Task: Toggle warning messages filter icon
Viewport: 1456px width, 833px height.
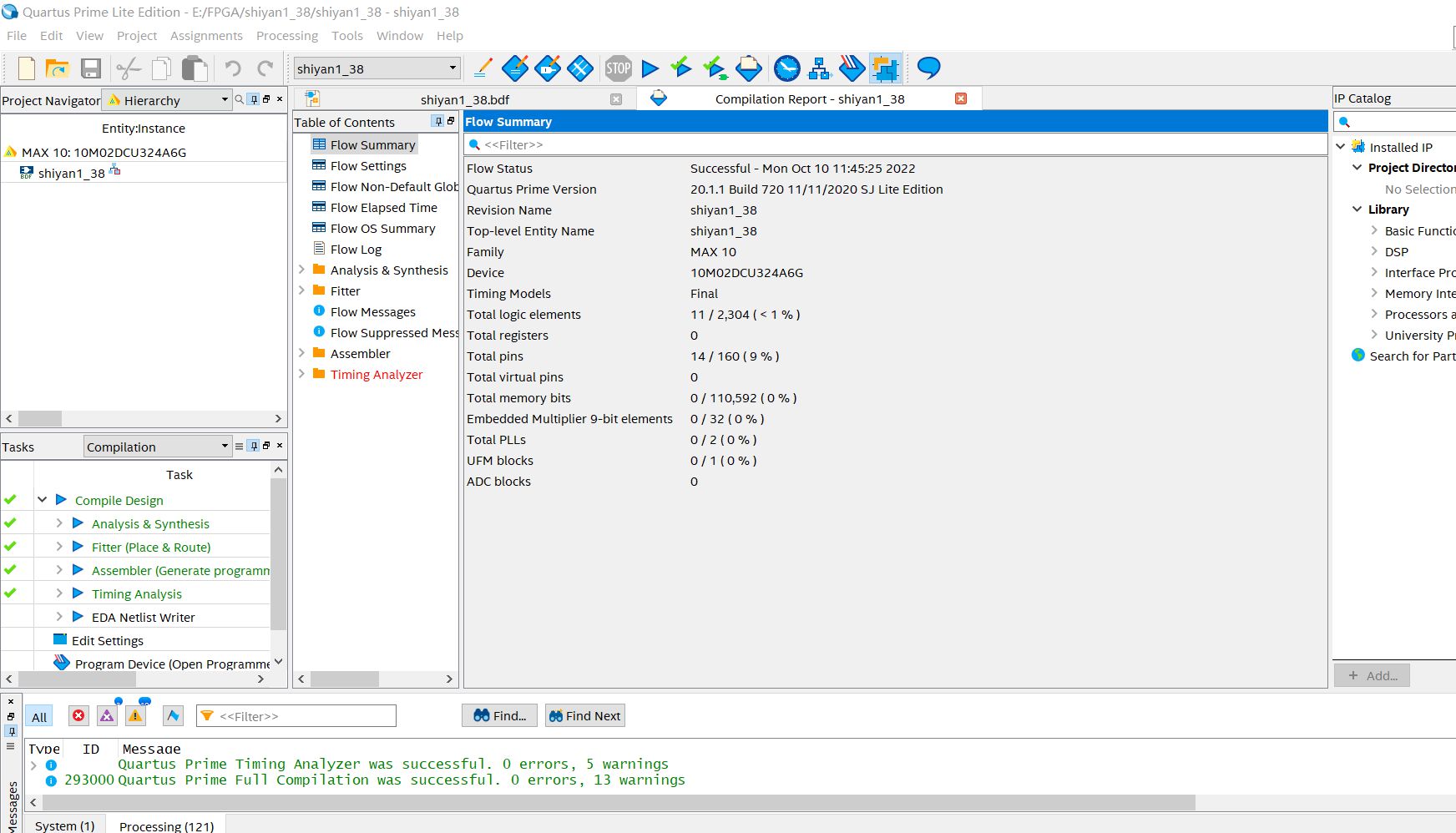Action: pyautogui.click(x=135, y=716)
